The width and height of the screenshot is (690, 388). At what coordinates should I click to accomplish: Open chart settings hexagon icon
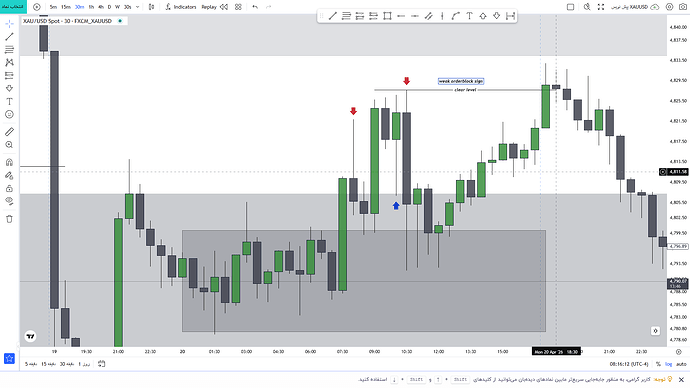tap(669, 7)
